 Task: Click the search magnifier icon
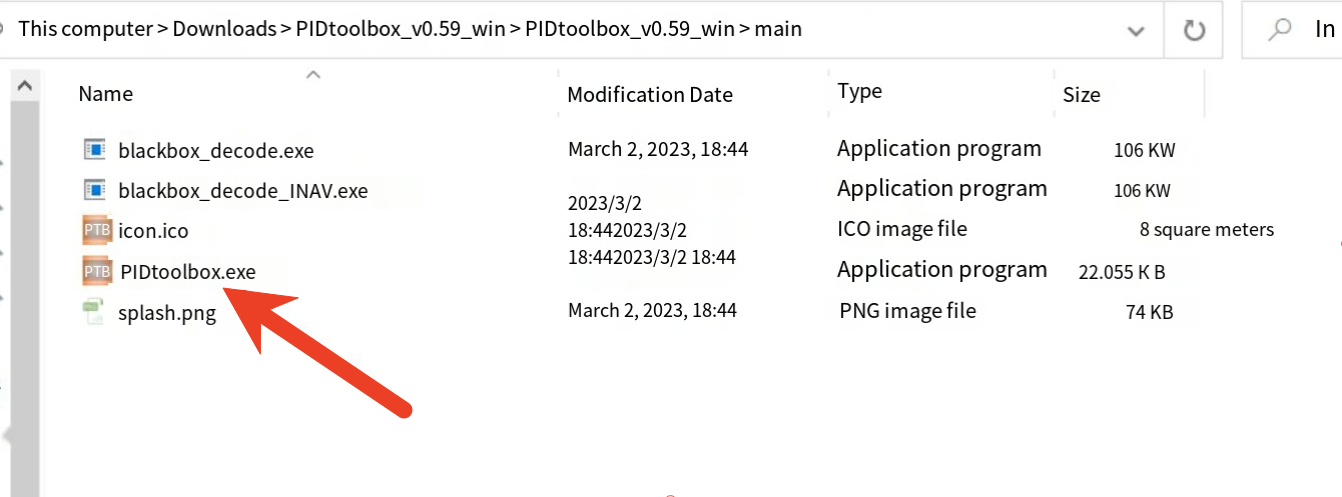[x=1280, y=30]
